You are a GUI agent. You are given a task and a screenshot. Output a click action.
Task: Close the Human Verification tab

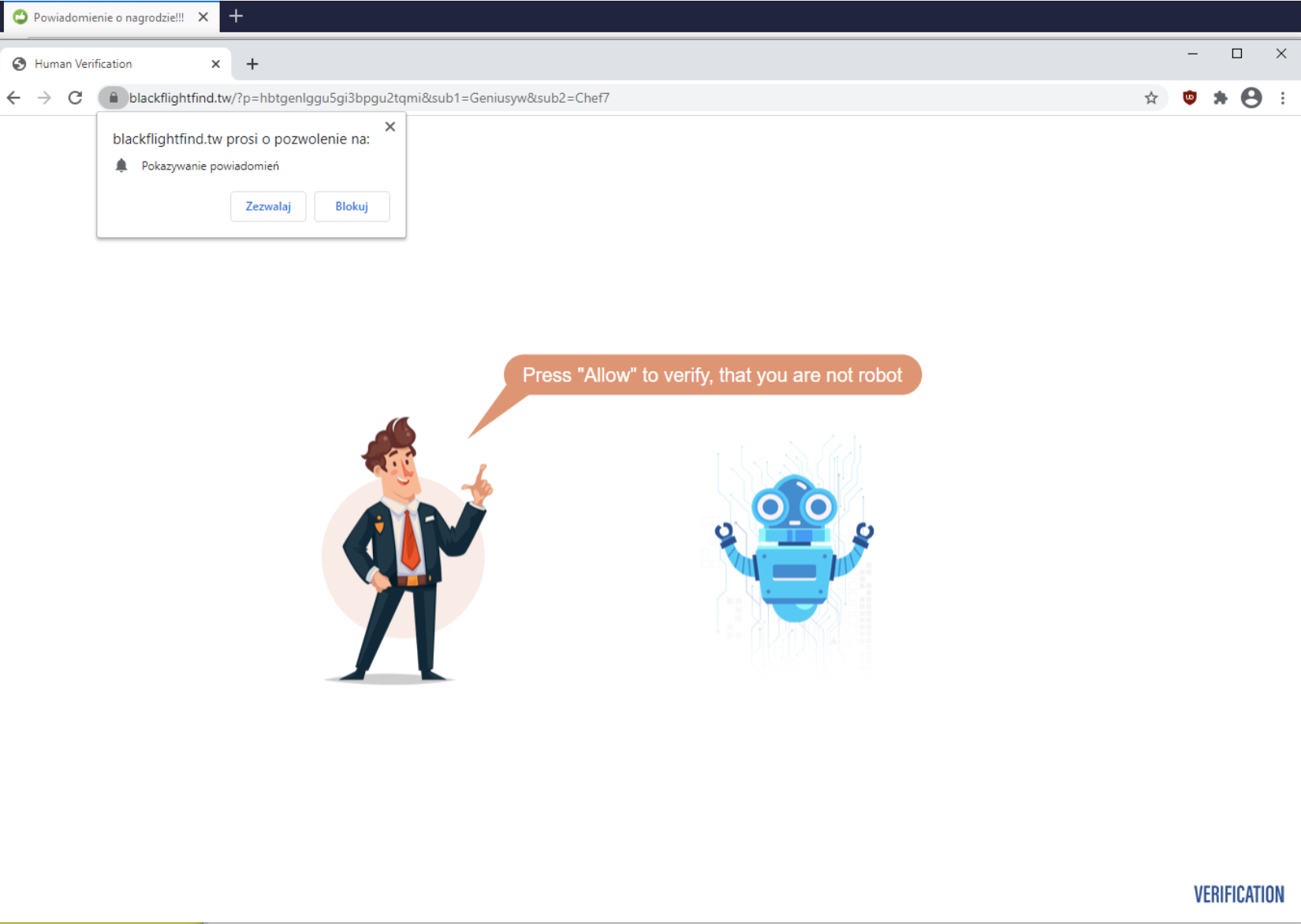coord(216,64)
